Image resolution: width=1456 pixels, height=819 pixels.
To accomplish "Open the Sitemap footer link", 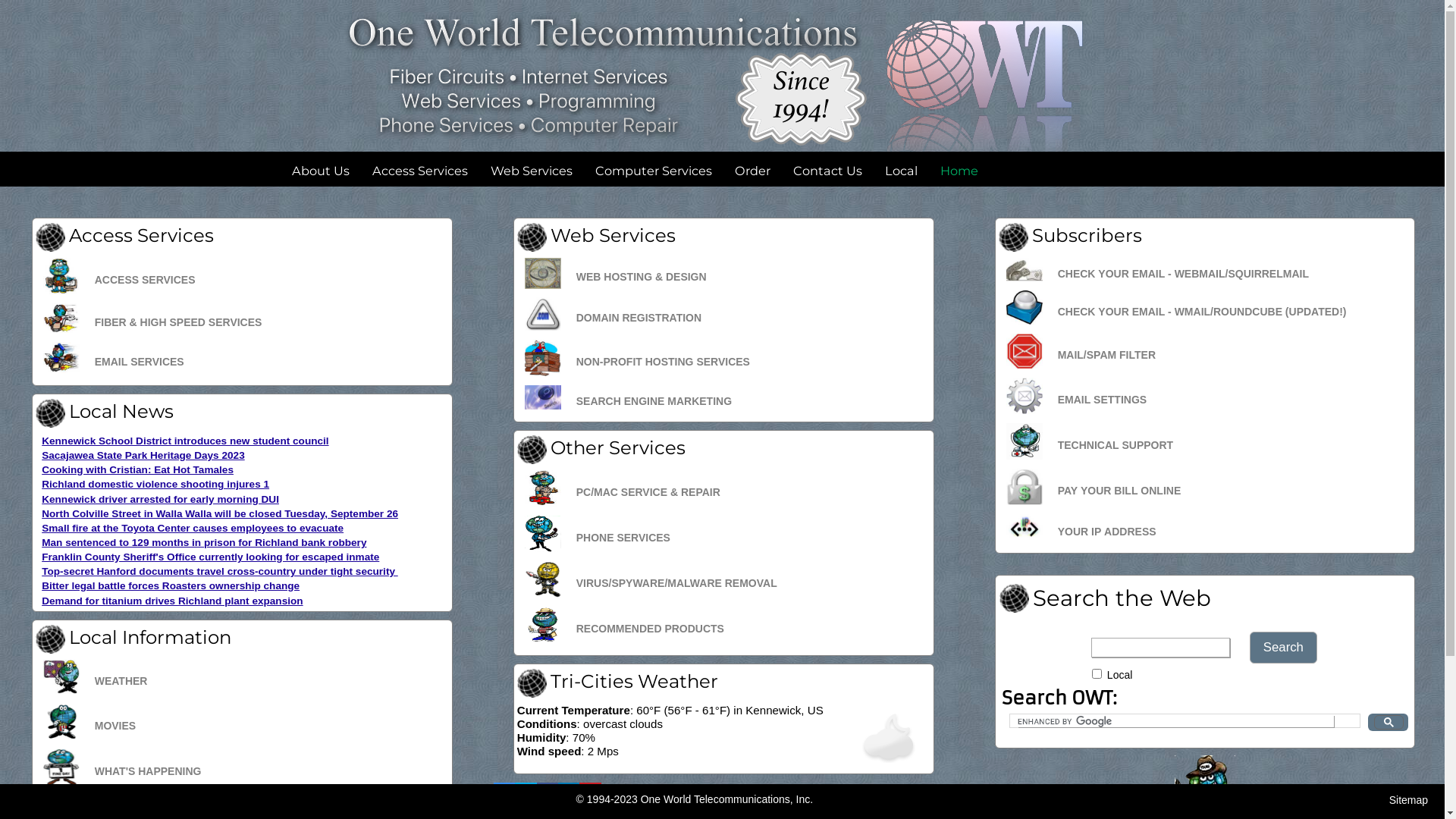I will (x=1407, y=800).
